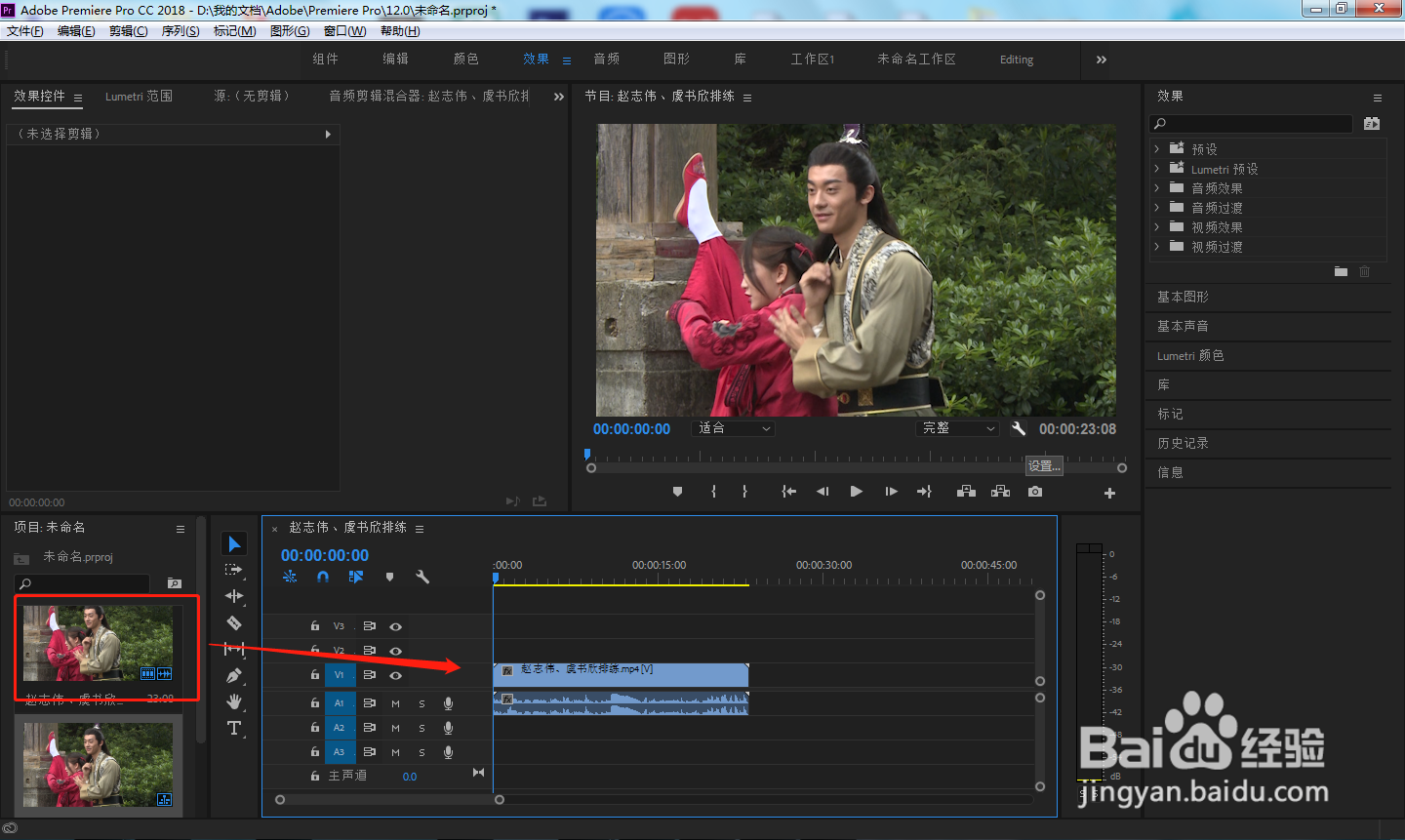The width and height of the screenshot is (1405, 840).
Task: Play the program monitor
Action: (856, 492)
